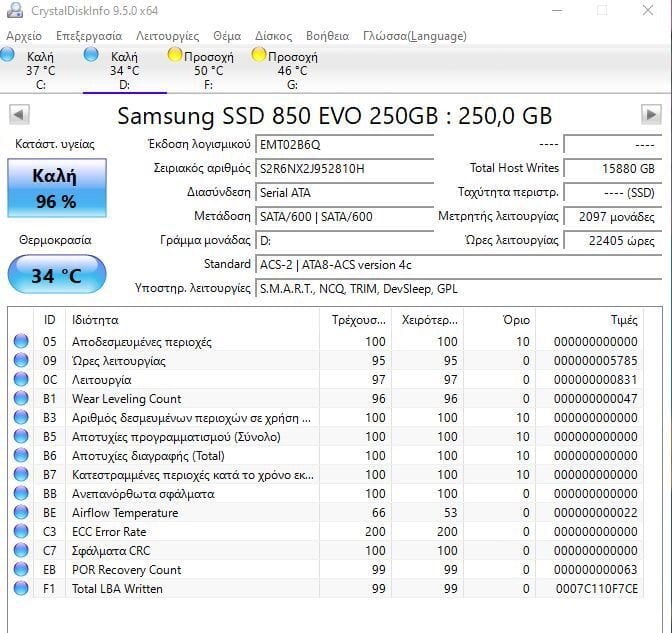Go to next disk with right arrow
The width and height of the screenshot is (672, 633).
[x=651, y=114]
